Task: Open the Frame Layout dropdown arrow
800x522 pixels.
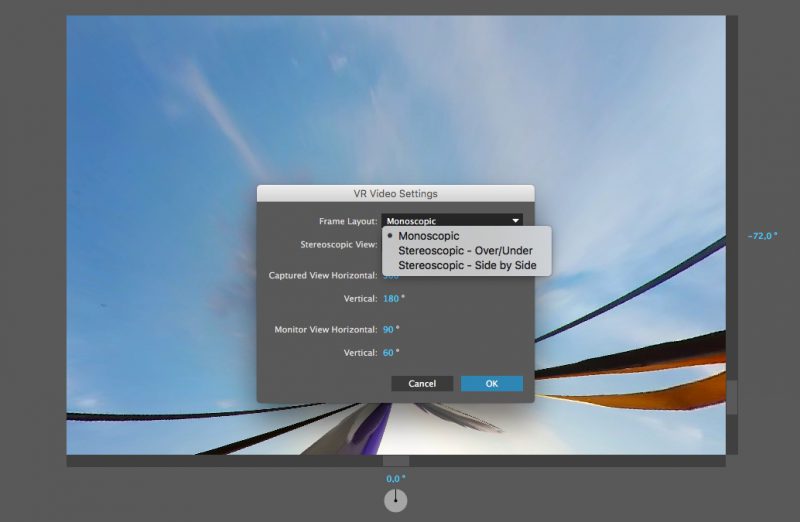Action: (x=515, y=220)
